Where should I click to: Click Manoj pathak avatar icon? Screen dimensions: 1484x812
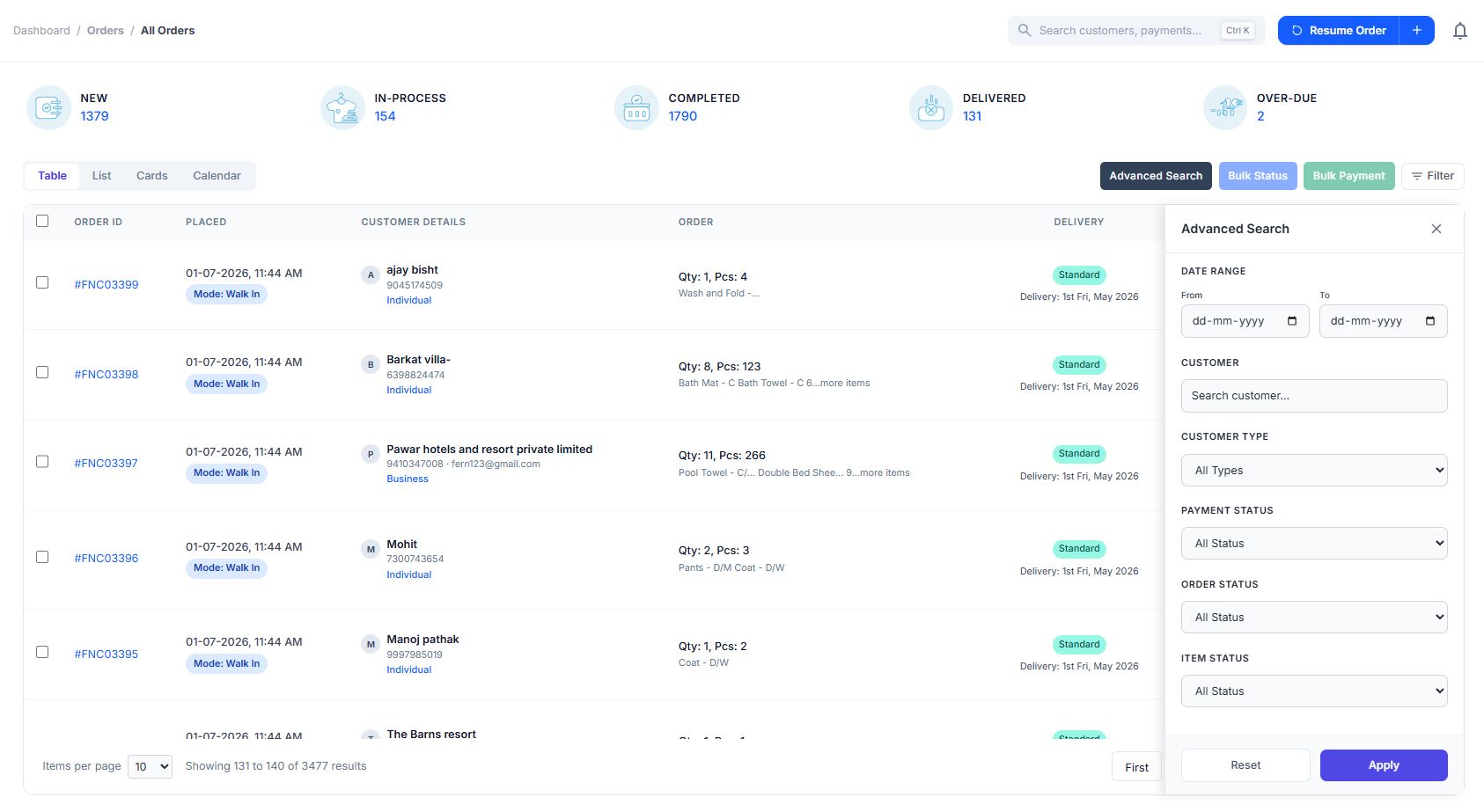(371, 644)
